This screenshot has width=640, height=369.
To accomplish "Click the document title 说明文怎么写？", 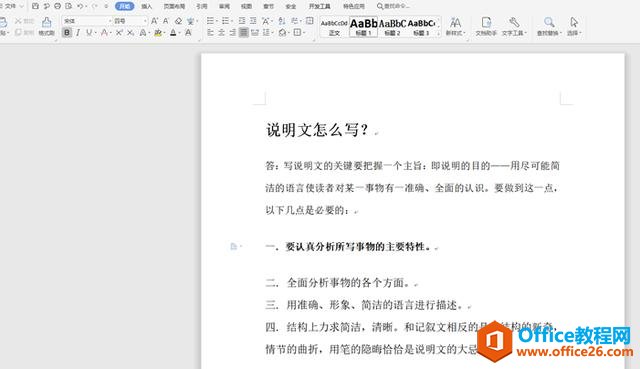I will pos(317,130).
